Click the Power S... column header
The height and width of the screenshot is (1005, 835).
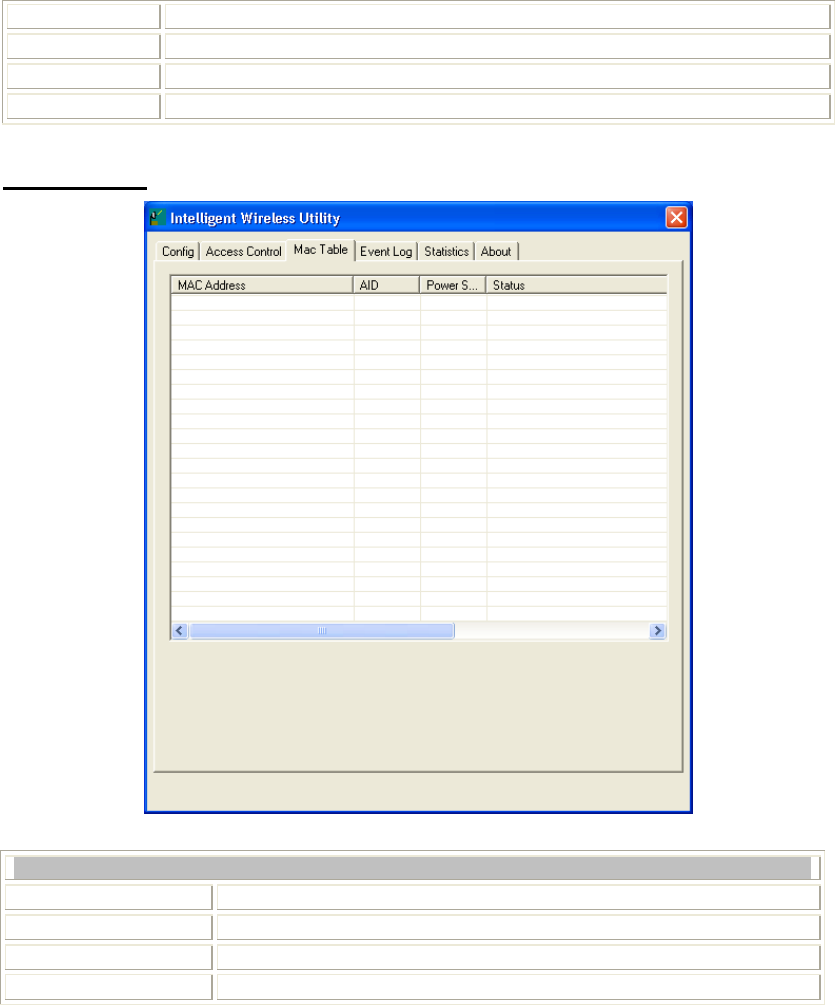452,285
